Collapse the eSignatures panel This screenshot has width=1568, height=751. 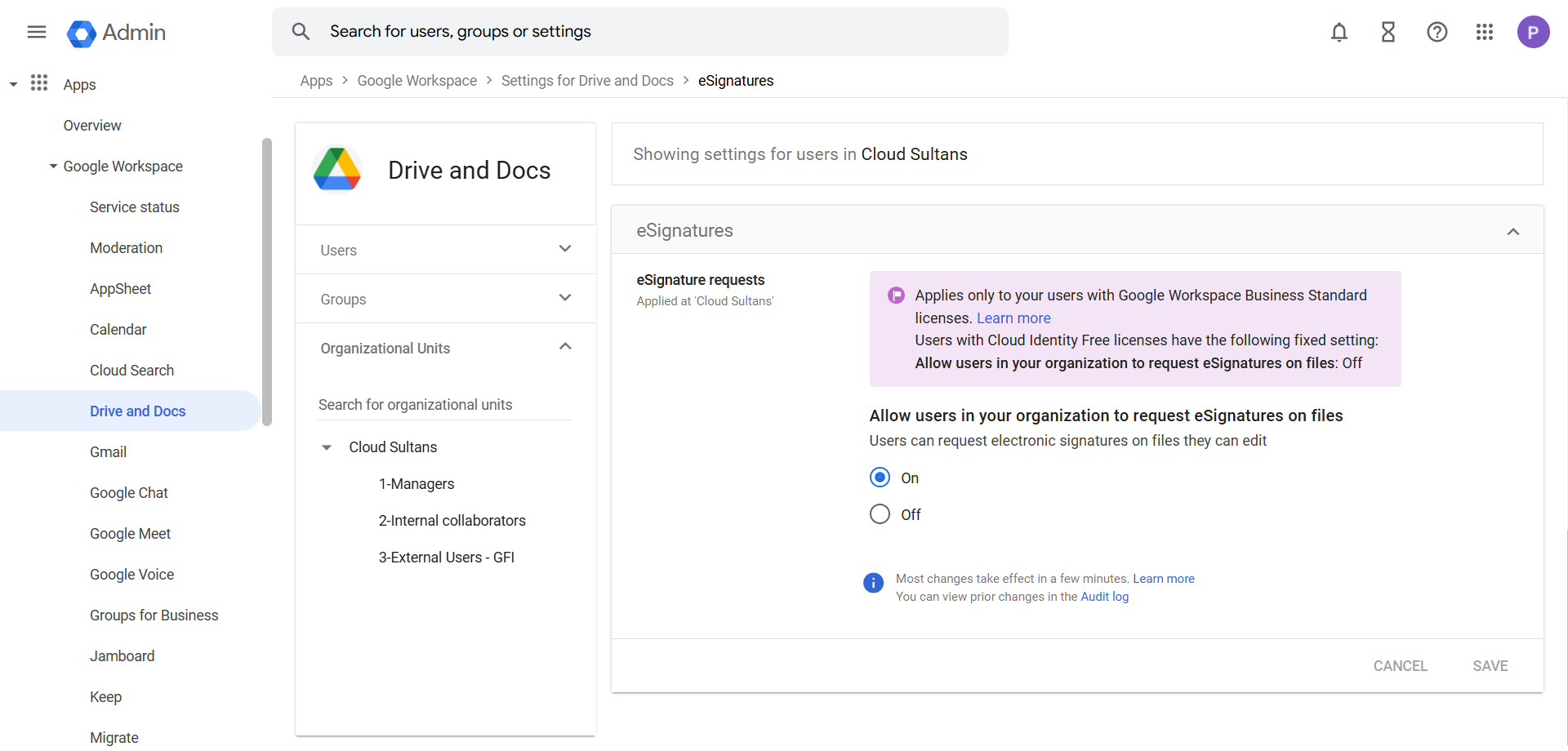[x=1512, y=231]
